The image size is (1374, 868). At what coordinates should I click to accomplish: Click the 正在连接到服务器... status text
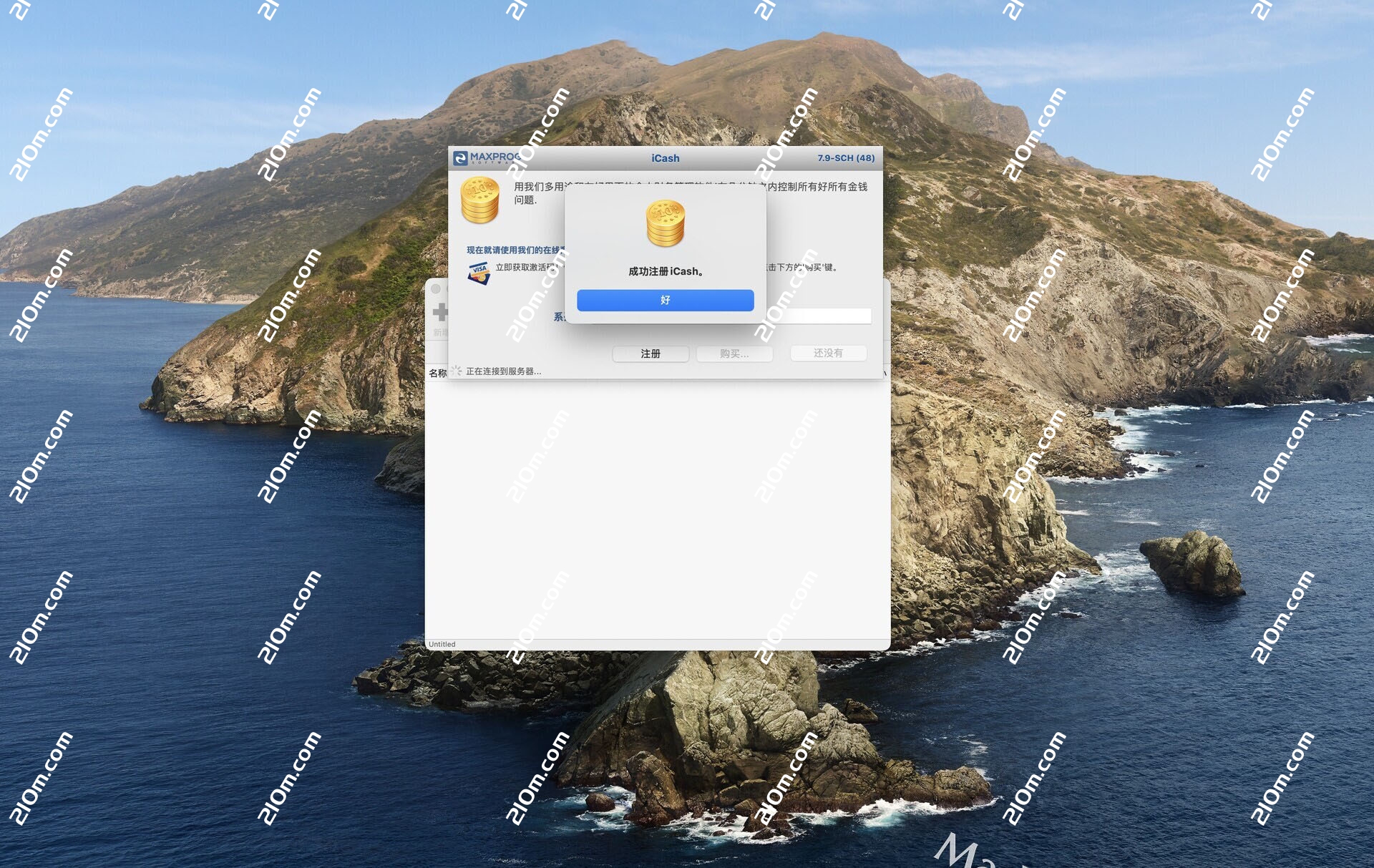point(503,371)
